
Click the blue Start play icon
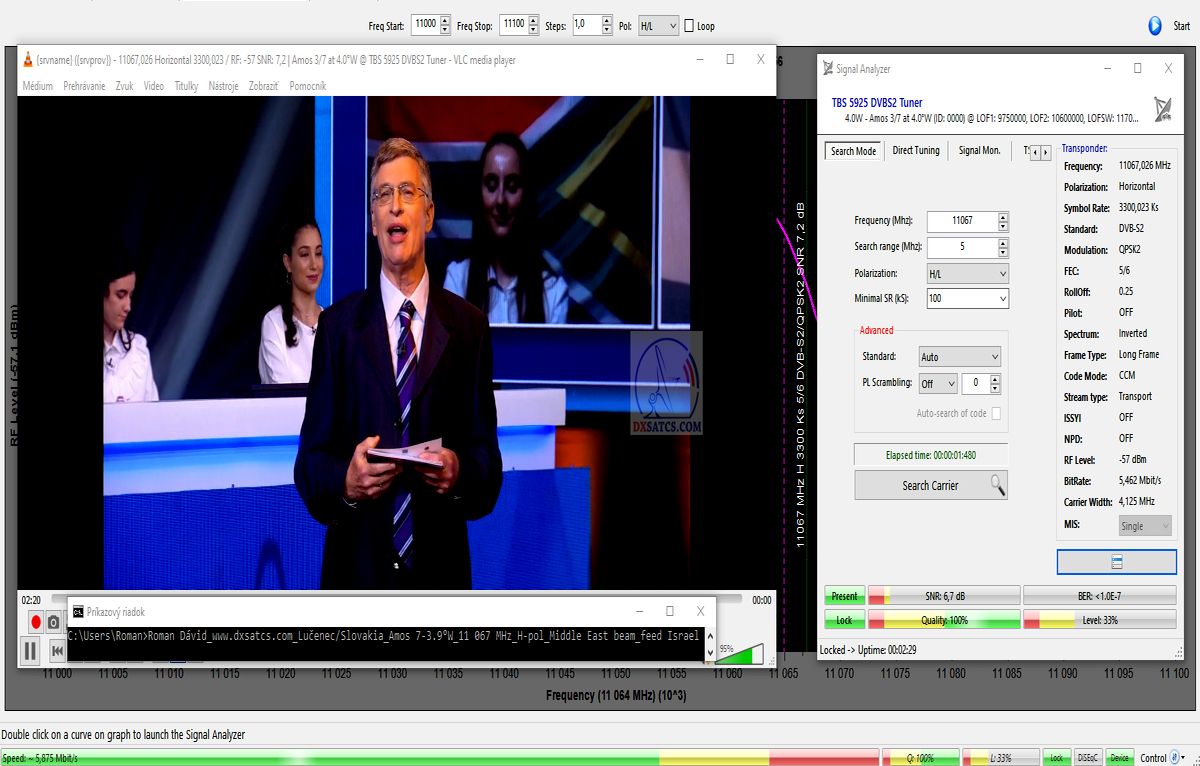pyautogui.click(x=1155, y=26)
